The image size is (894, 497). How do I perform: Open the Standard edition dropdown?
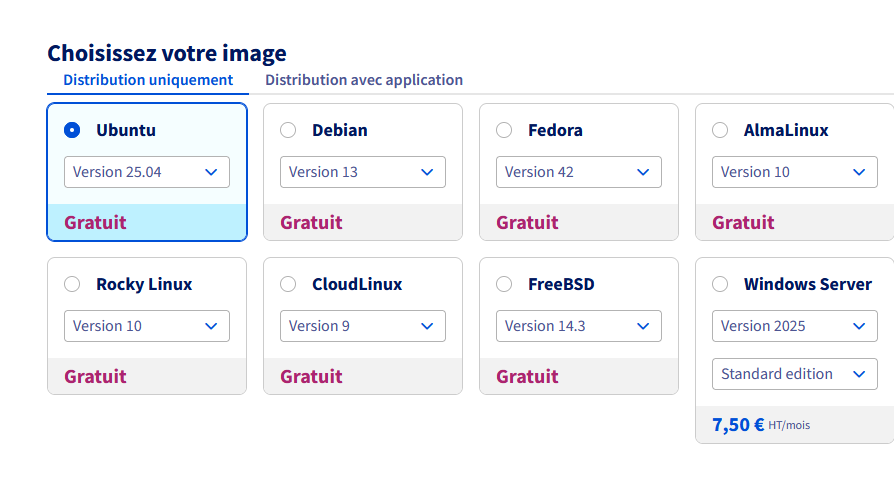(x=795, y=374)
